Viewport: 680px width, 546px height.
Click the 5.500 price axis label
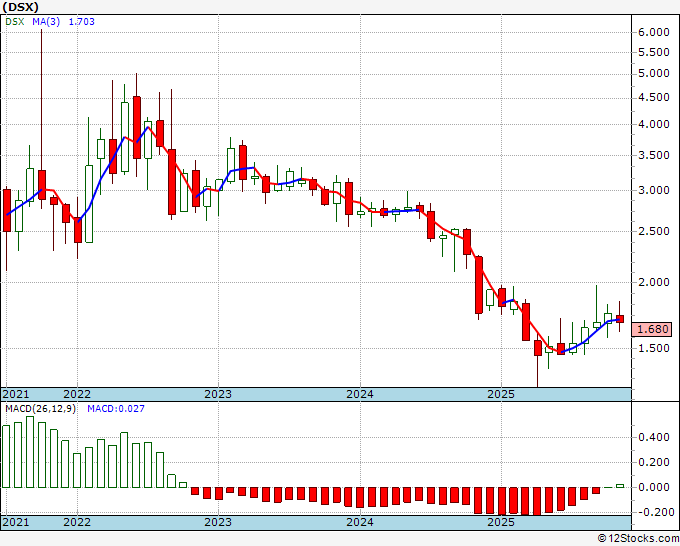click(654, 52)
